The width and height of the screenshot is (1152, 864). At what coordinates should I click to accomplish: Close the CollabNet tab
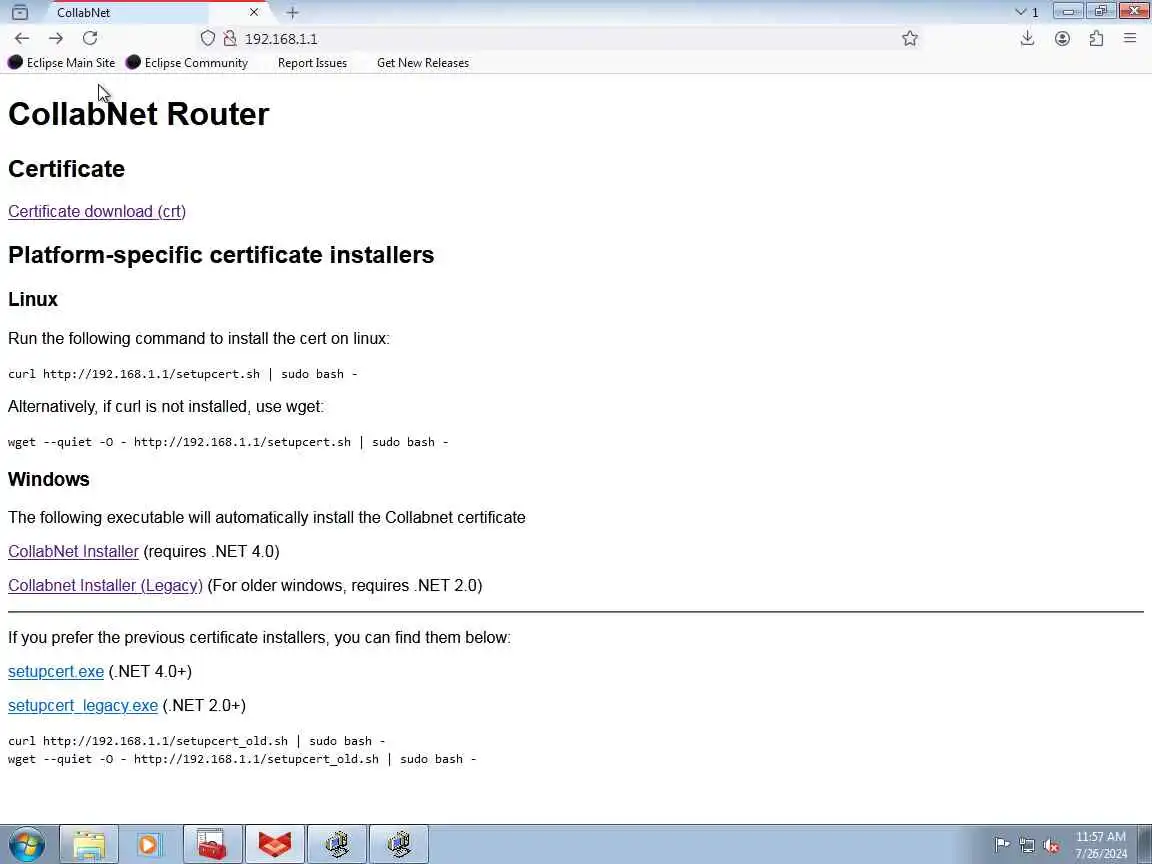[x=253, y=12]
